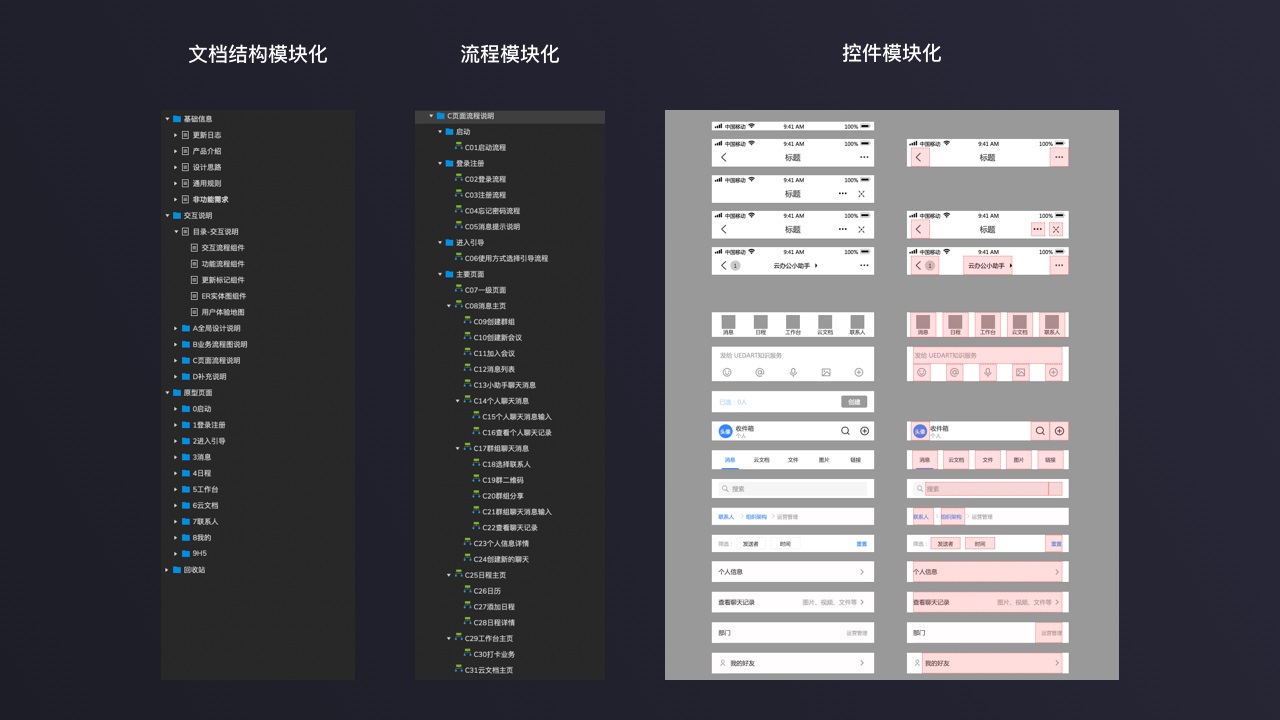Open the ER实体图组件 page in tree
This screenshot has height=720, width=1280.
coord(223,296)
